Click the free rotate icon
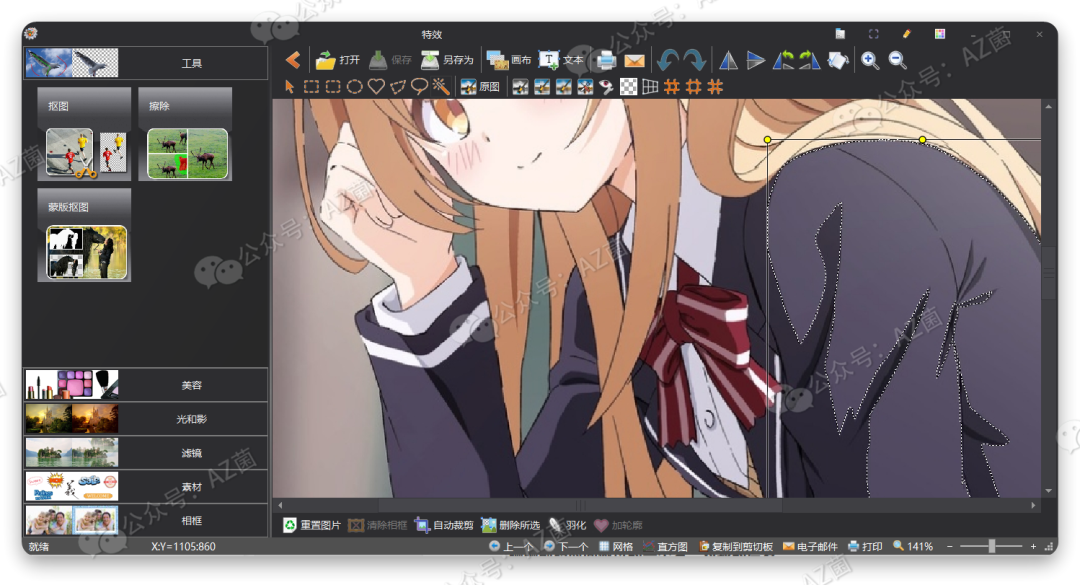 (837, 61)
